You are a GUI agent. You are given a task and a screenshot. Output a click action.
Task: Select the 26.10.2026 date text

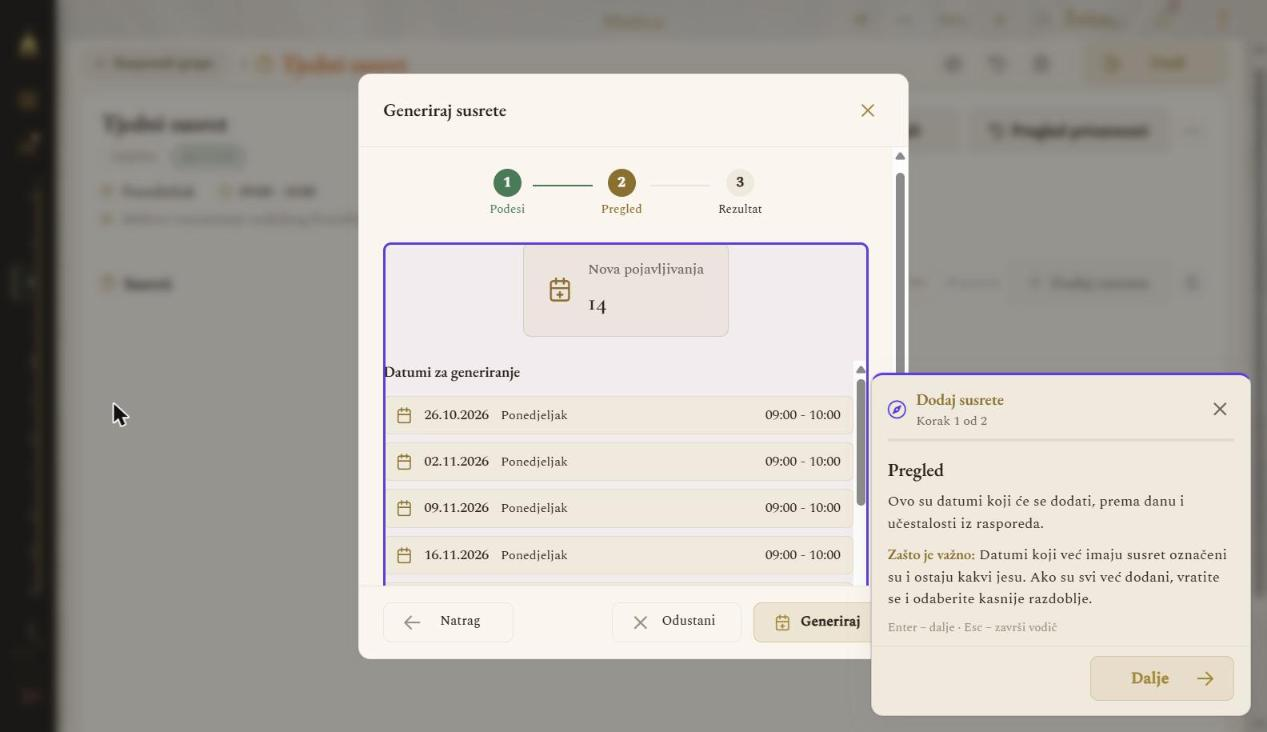456,415
